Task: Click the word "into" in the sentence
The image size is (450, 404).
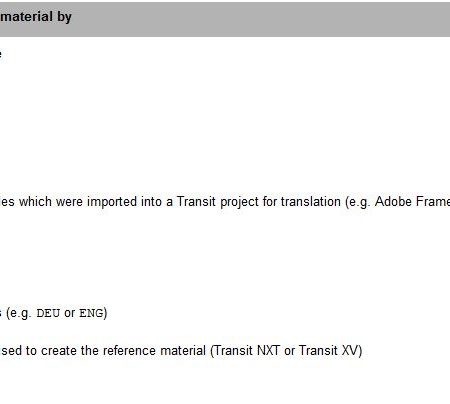Action: [x=151, y=202]
